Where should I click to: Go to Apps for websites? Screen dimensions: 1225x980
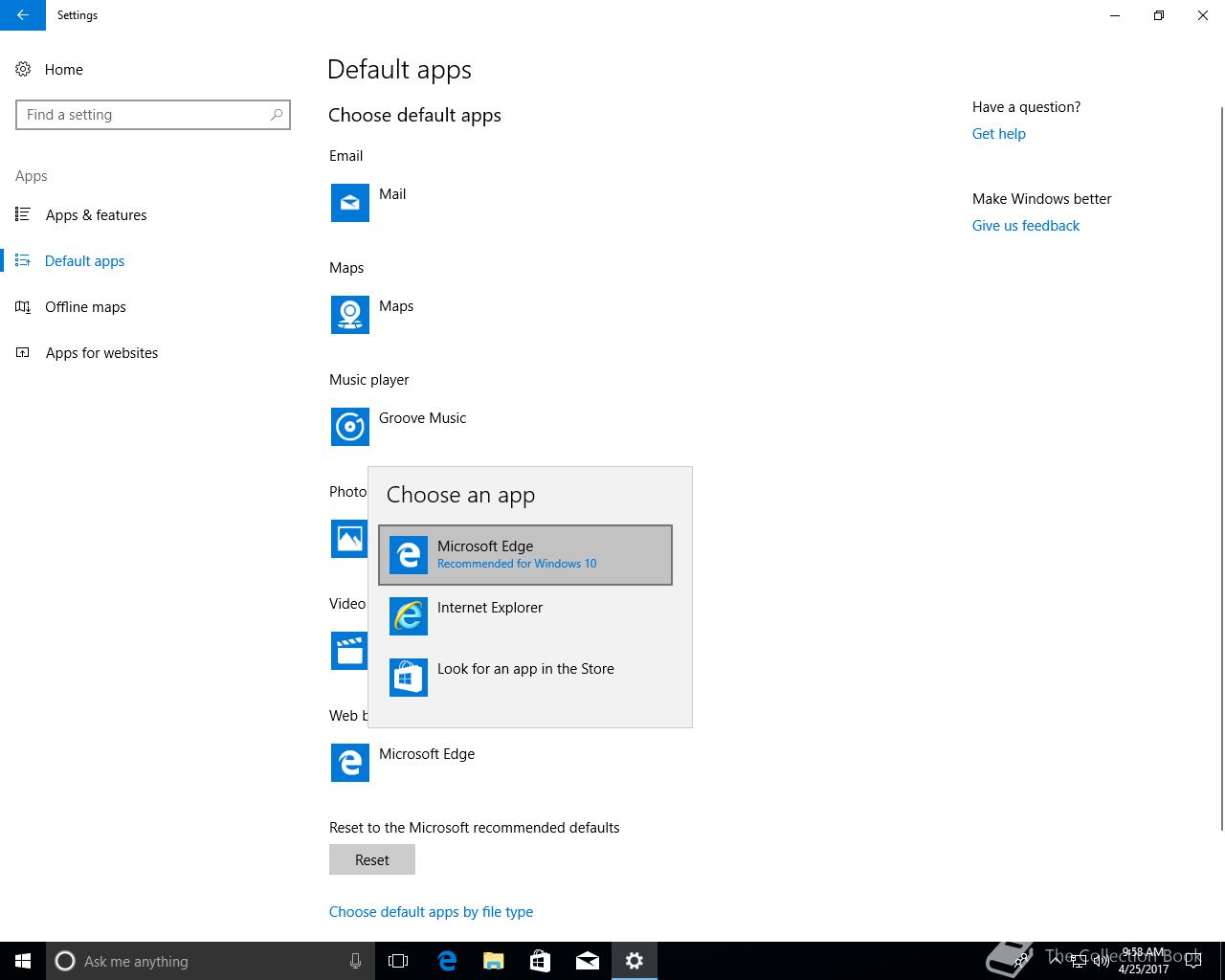[101, 353]
